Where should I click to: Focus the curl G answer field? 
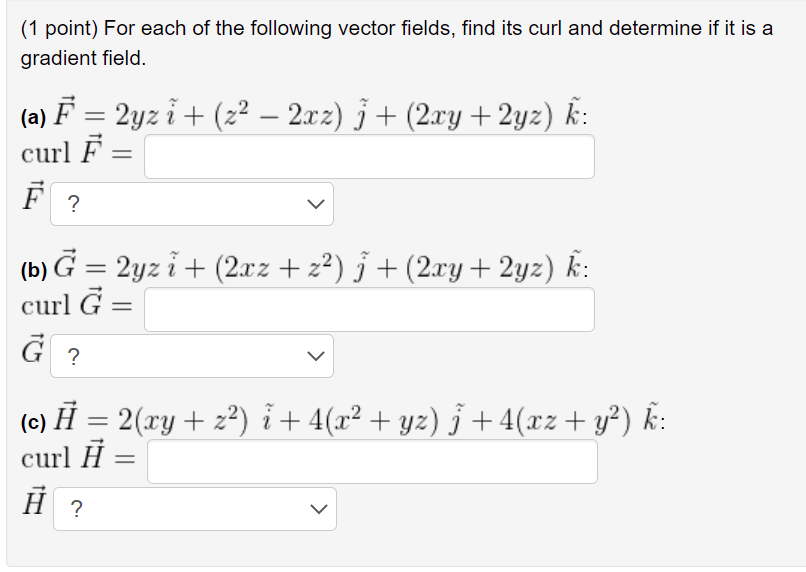(x=369, y=309)
